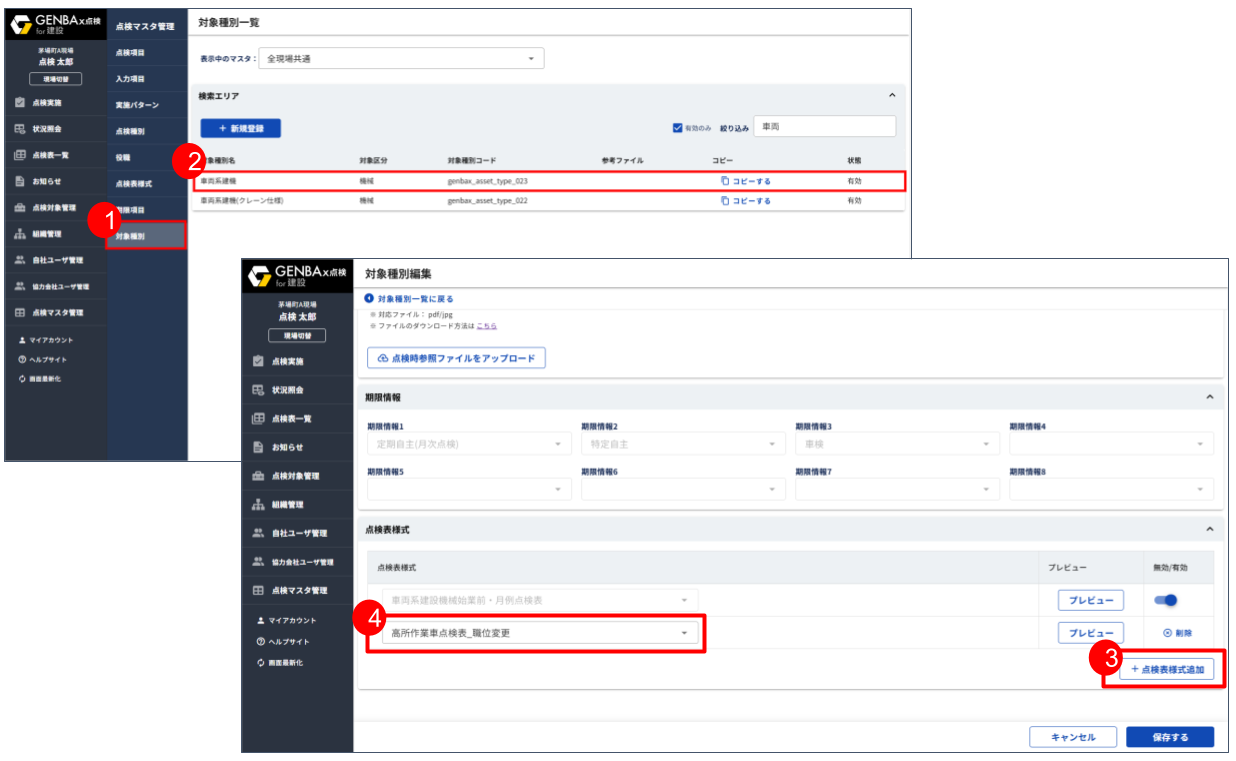The width and height of the screenshot is (1236, 761).
Task: Click the 点検表様式追加 button
Action: point(1166,670)
